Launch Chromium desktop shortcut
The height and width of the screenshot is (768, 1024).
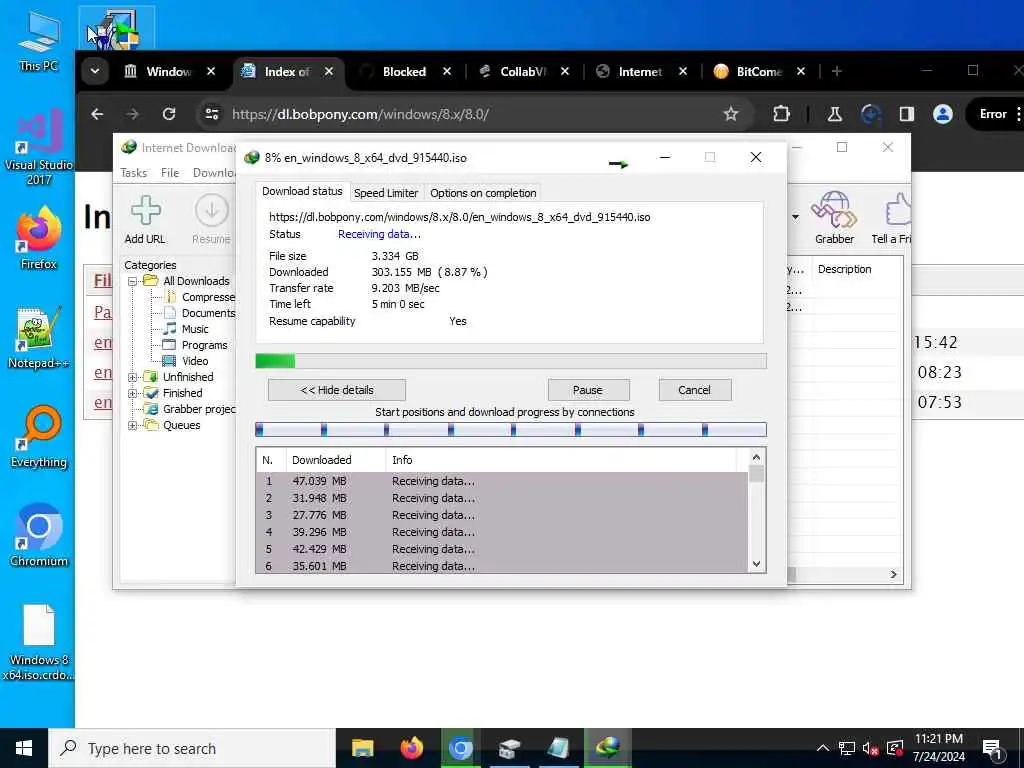(x=38, y=536)
